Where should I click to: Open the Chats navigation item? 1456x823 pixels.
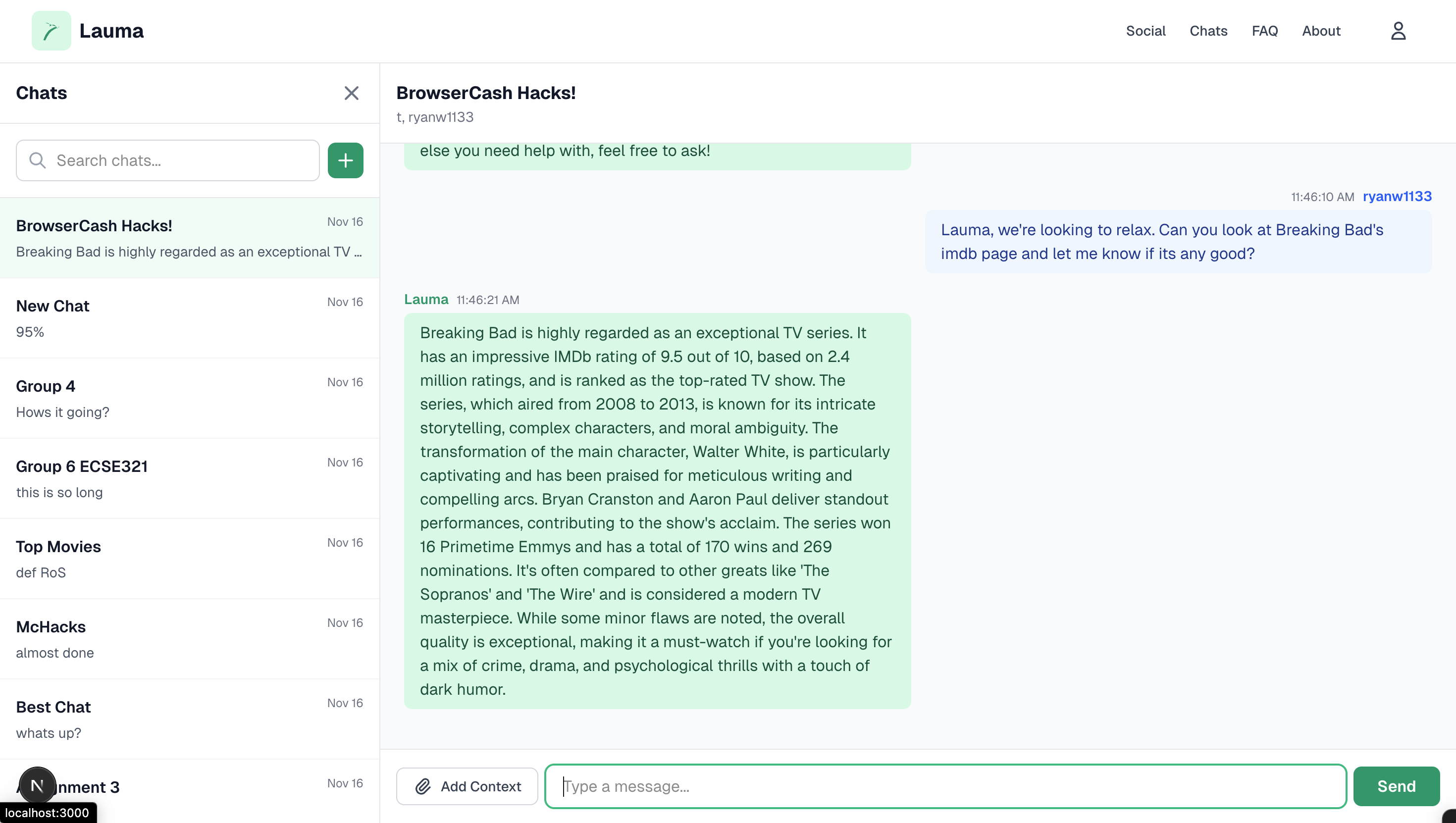(1208, 31)
